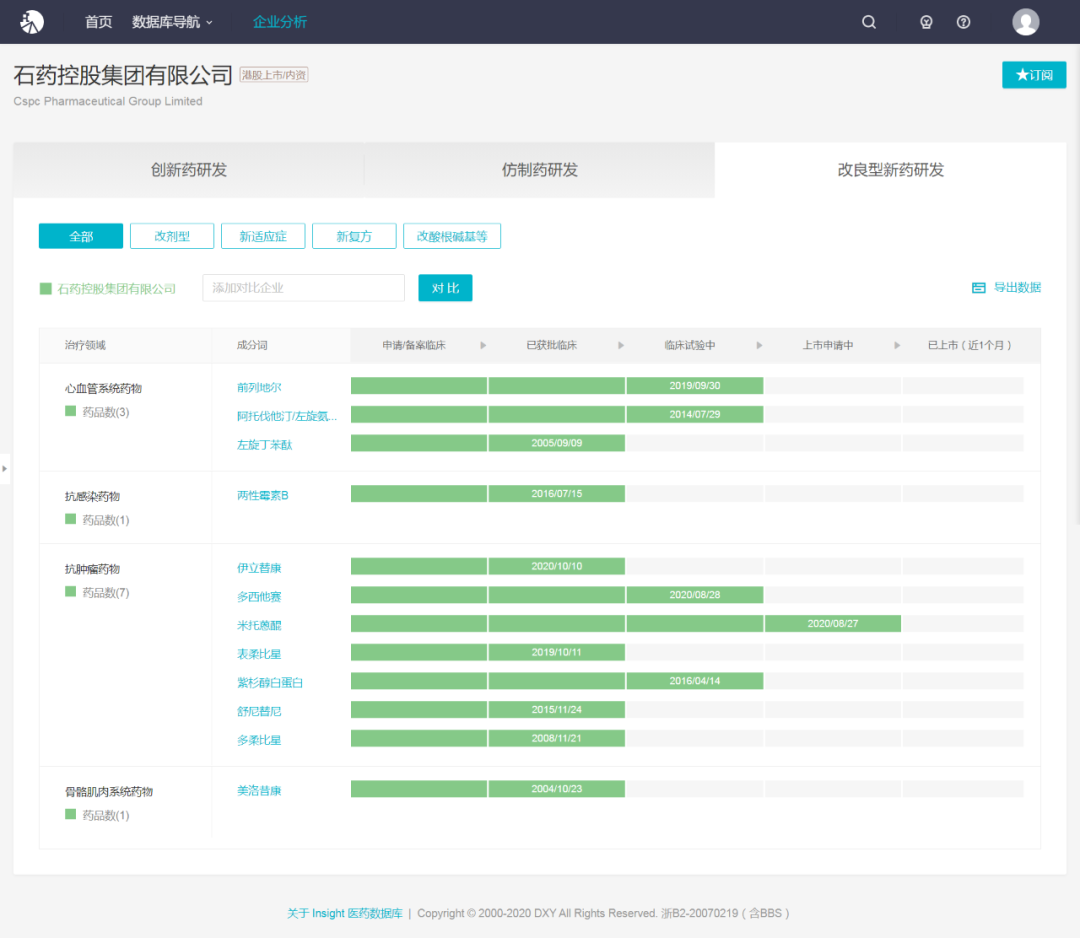Click the 2016/07/15 progress bar segment
Screen dimensions: 1080x938
click(557, 494)
